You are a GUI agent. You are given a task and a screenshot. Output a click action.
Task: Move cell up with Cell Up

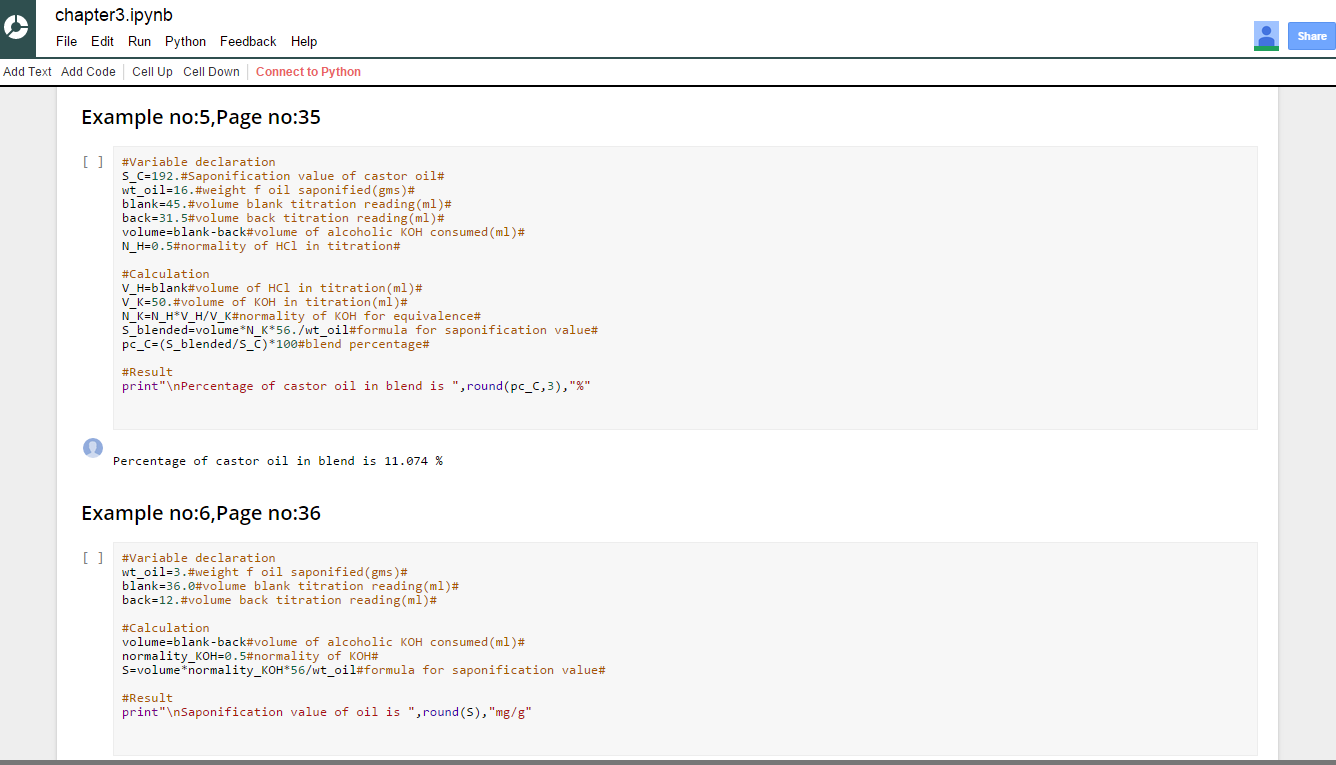pyautogui.click(x=152, y=72)
